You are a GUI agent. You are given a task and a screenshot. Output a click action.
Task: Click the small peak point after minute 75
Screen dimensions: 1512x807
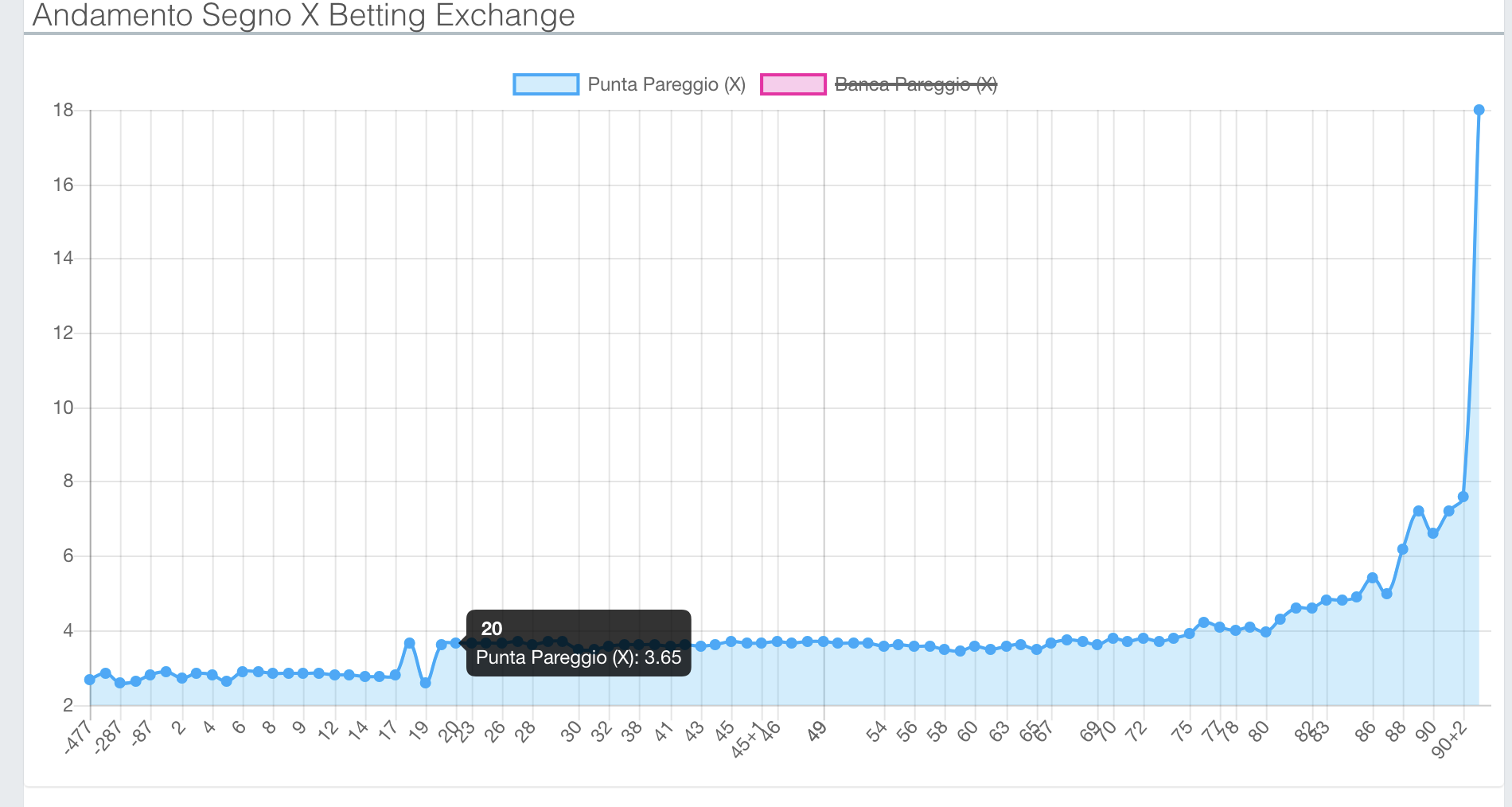pos(1203,622)
